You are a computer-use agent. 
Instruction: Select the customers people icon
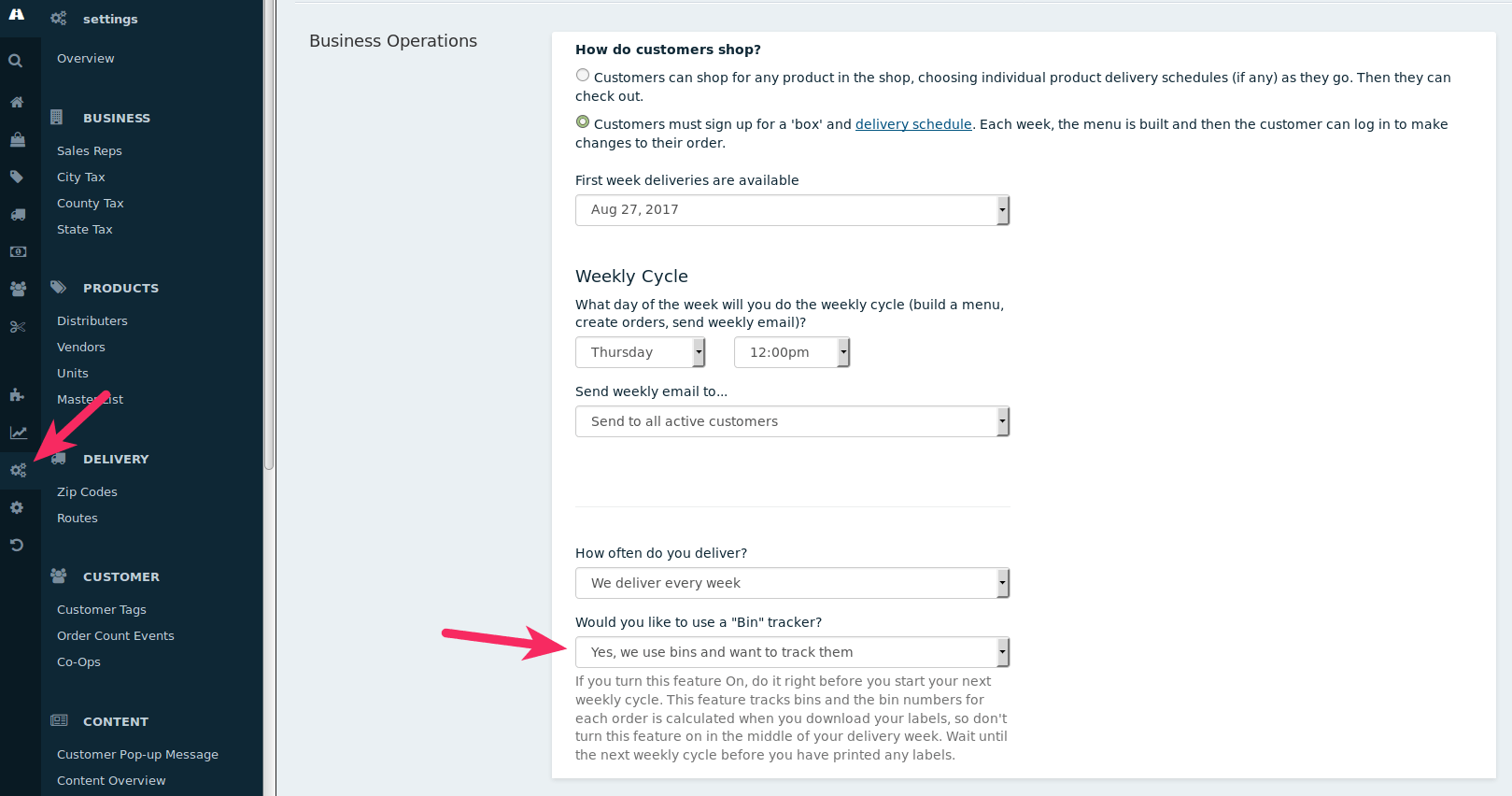pyautogui.click(x=18, y=289)
